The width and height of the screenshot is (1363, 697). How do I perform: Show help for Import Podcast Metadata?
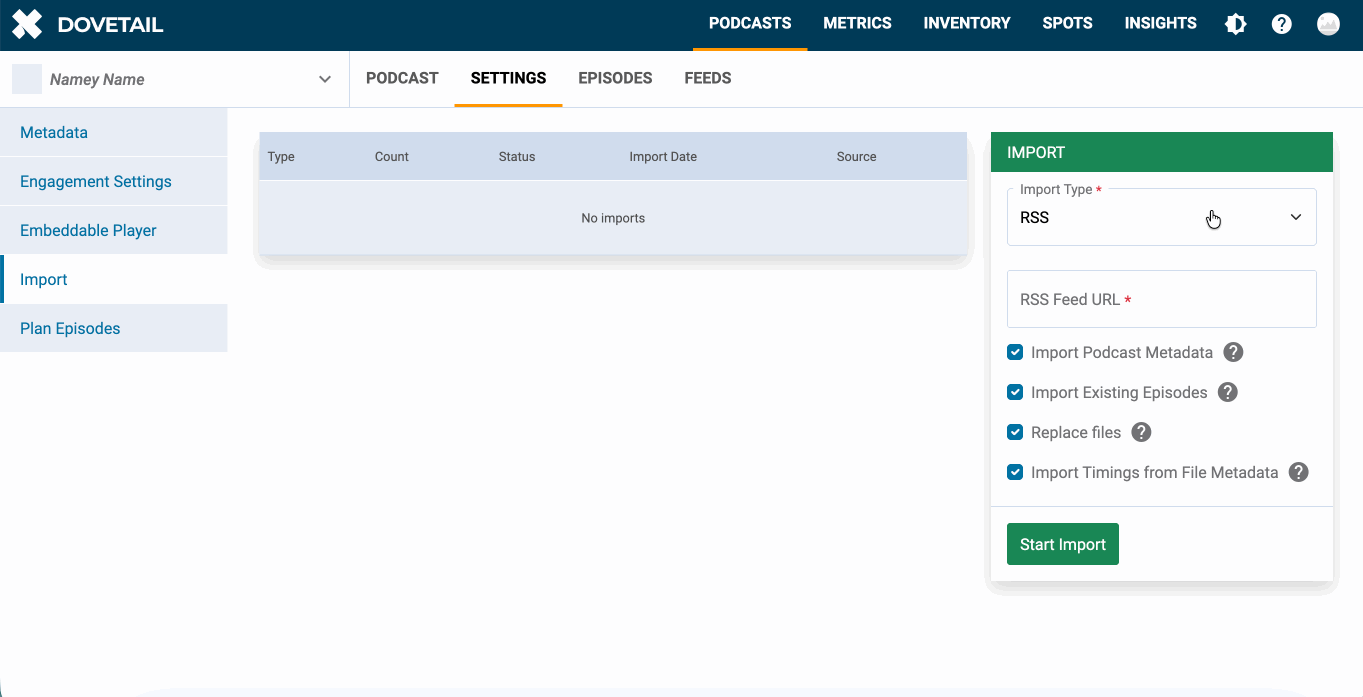pyautogui.click(x=1234, y=352)
